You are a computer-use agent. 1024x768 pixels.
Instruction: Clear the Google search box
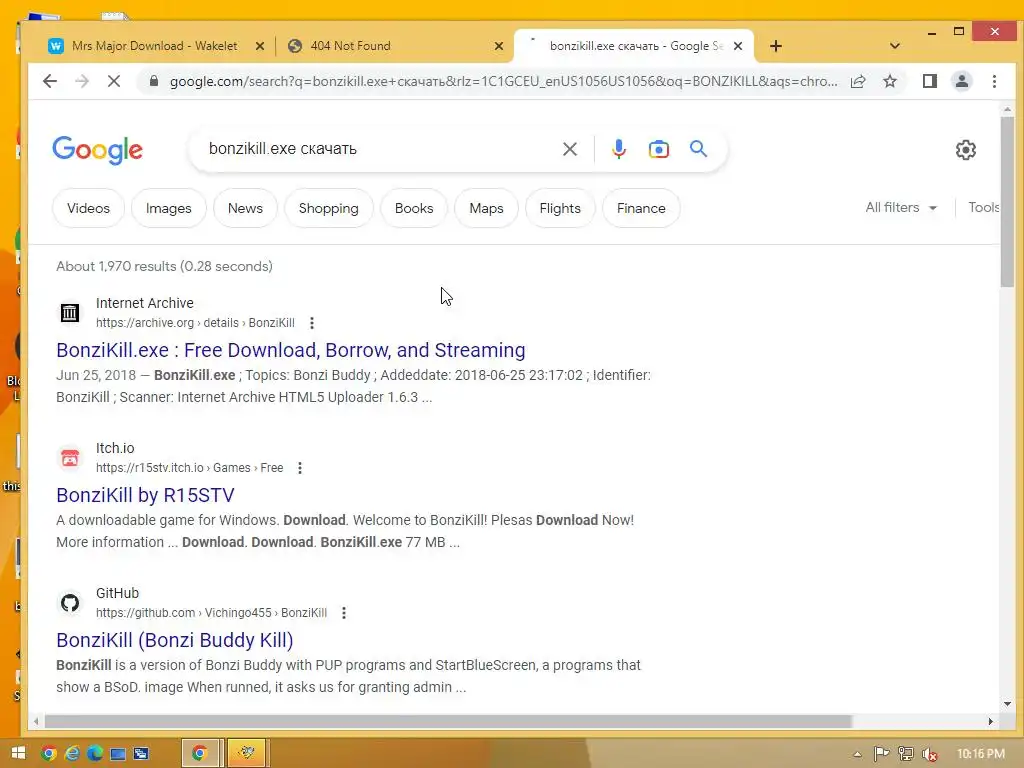(569, 149)
